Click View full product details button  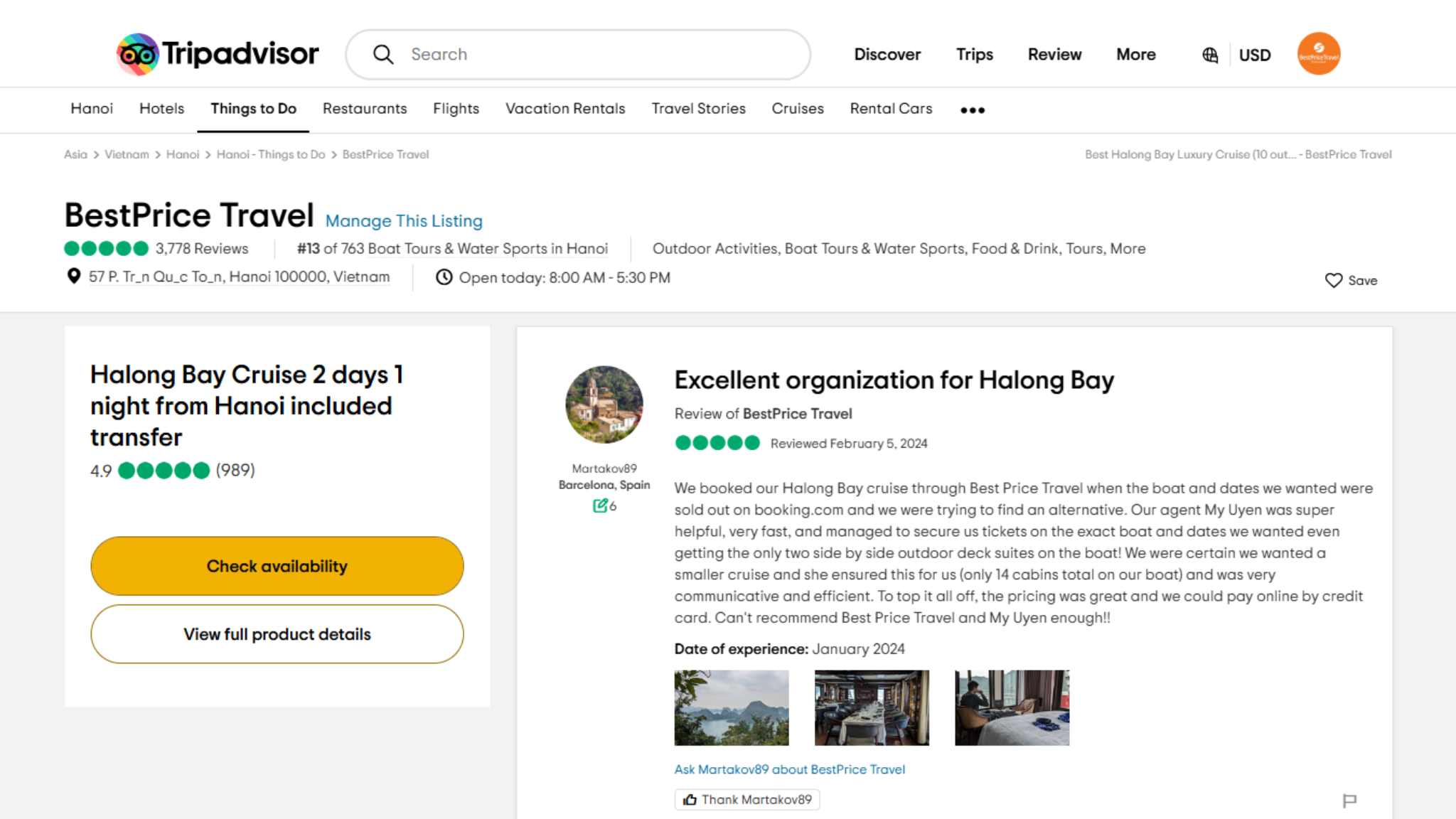pos(277,634)
